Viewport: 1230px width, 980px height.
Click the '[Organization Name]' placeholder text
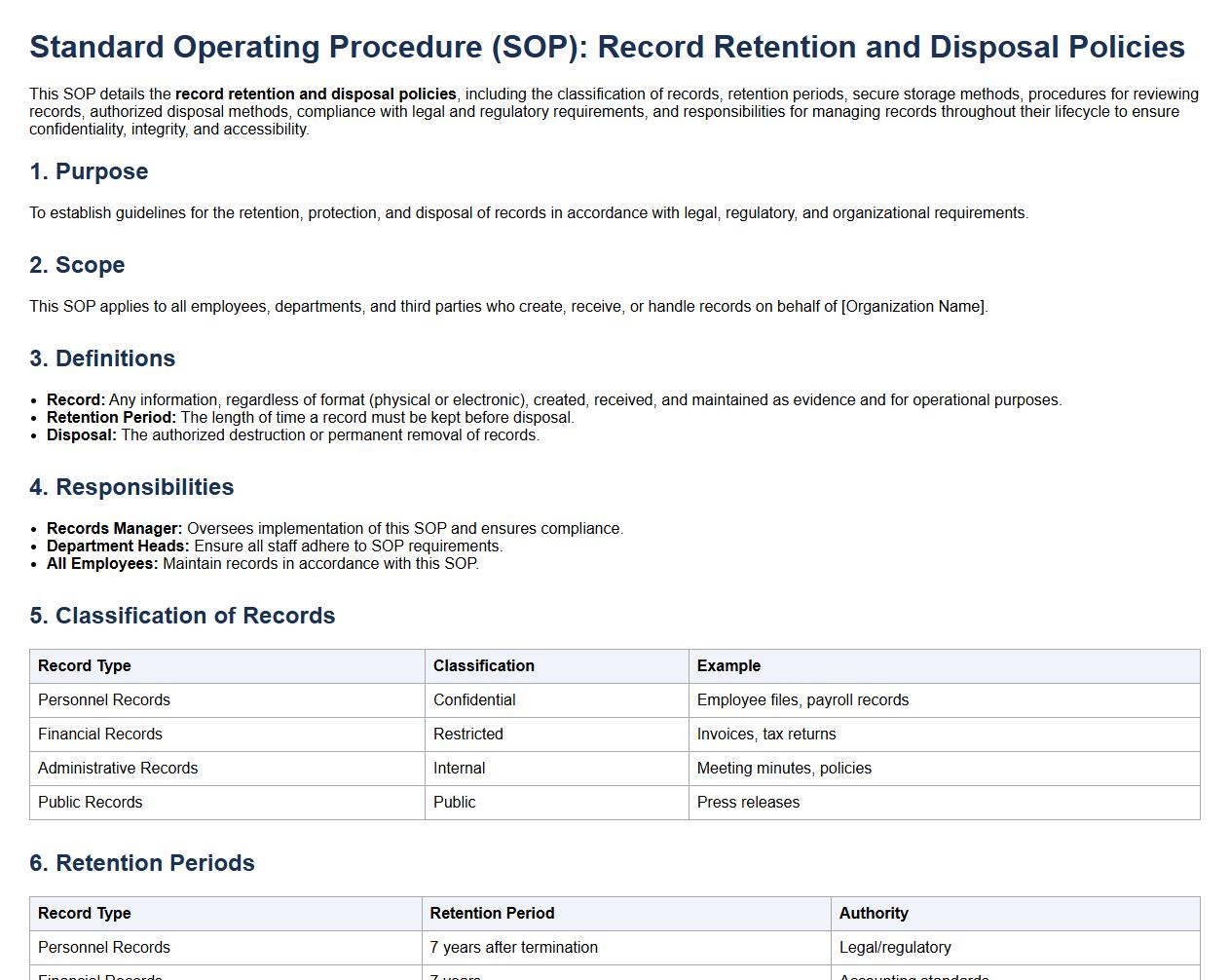tap(913, 306)
